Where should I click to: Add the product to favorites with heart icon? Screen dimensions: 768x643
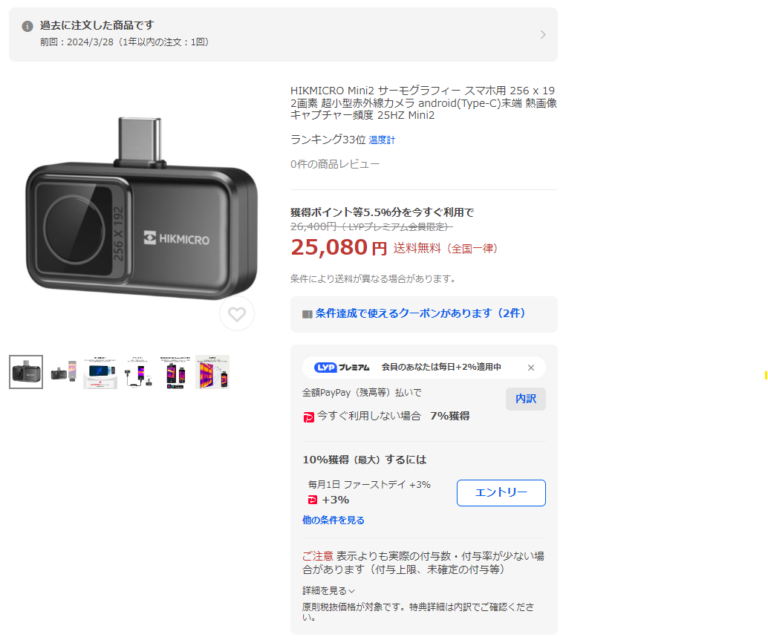tap(237, 314)
